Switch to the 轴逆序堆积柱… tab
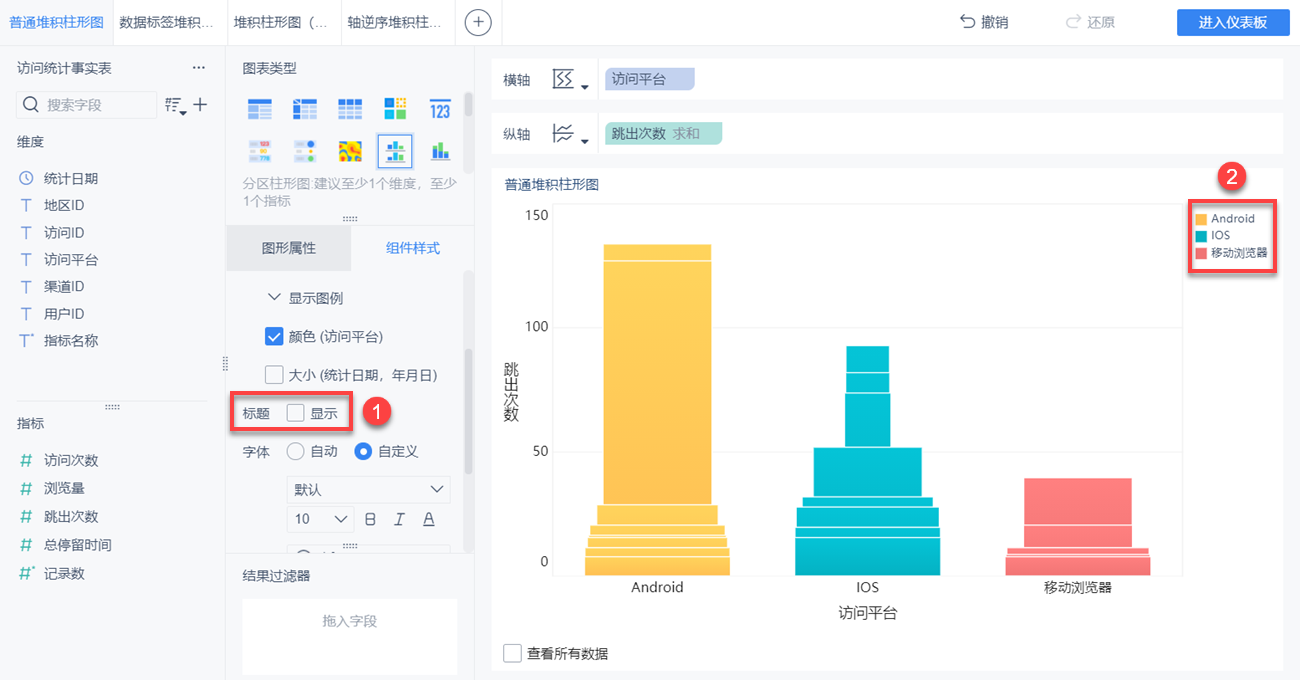The image size is (1300, 680). click(x=398, y=22)
